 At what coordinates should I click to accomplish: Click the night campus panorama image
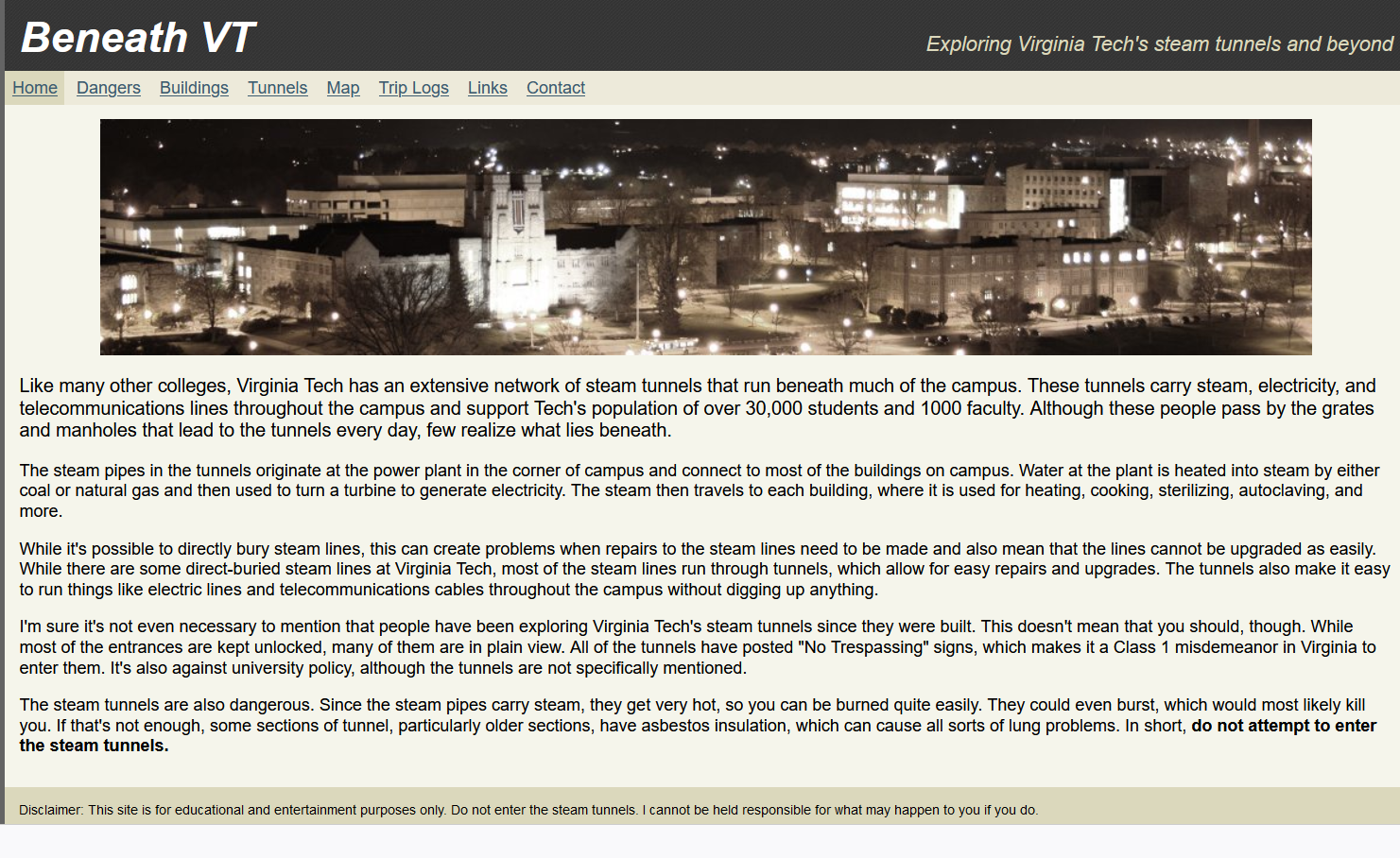tap(706, 237)
